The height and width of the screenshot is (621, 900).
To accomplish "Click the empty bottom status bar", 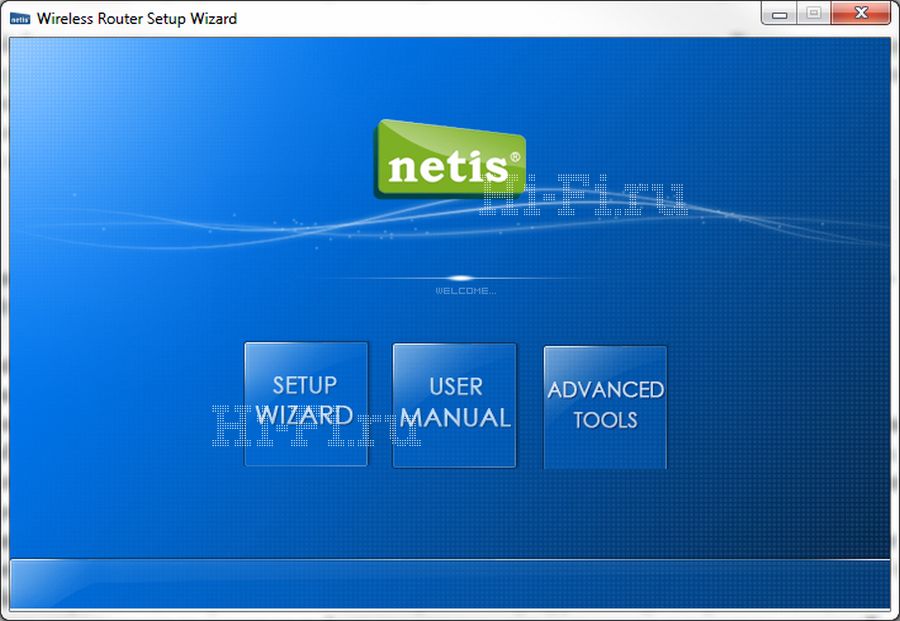I will (450, 583).
